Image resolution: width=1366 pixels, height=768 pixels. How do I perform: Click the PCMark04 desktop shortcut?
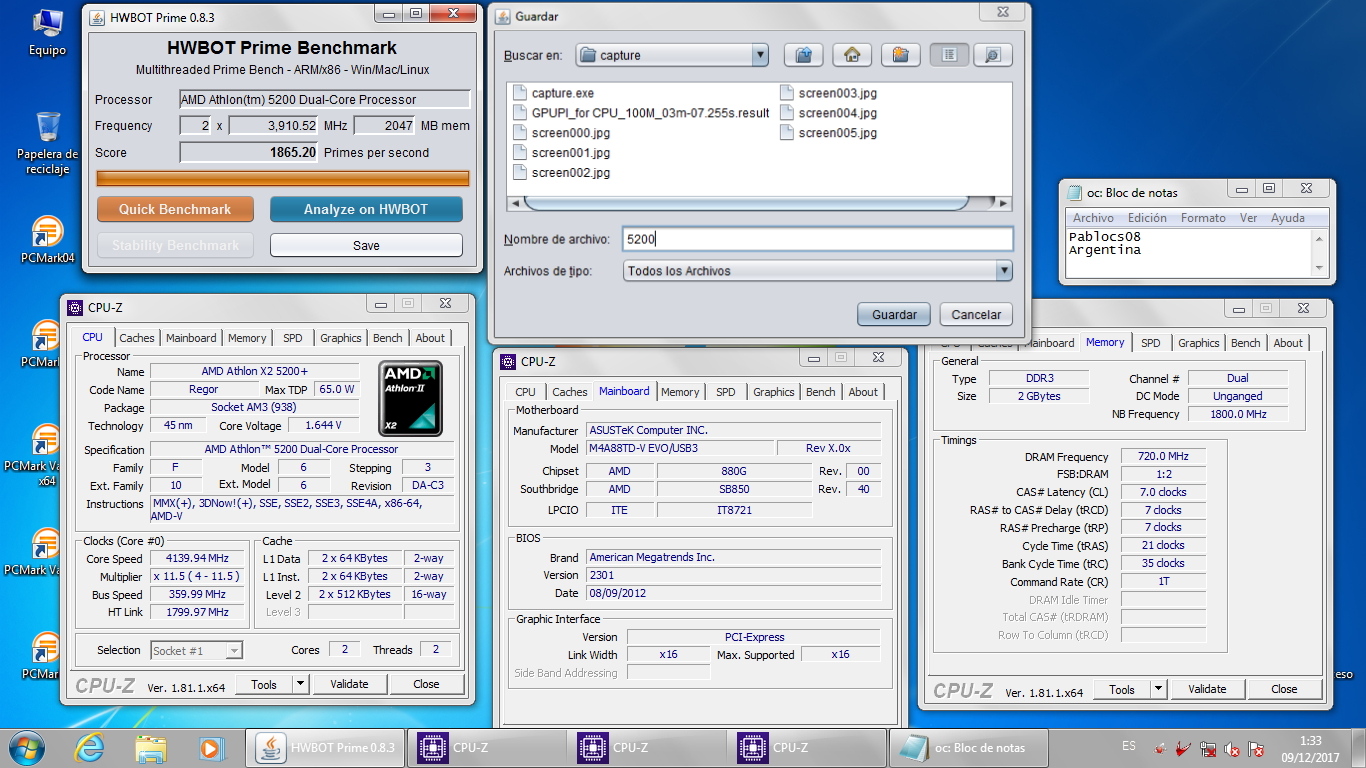[x=47, y=240]
